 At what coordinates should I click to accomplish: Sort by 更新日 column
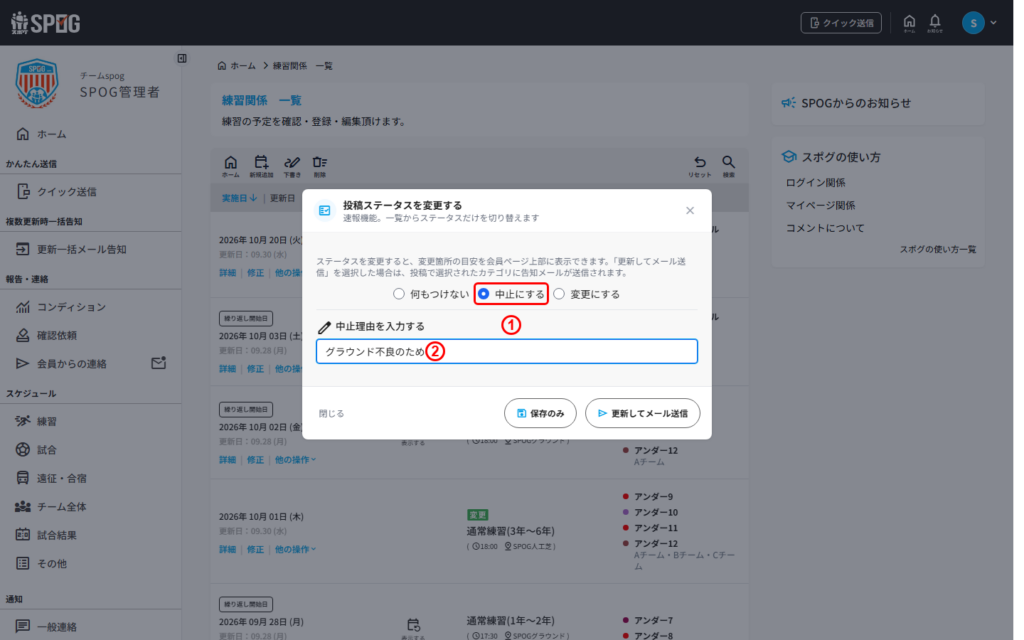pos(283,198)
